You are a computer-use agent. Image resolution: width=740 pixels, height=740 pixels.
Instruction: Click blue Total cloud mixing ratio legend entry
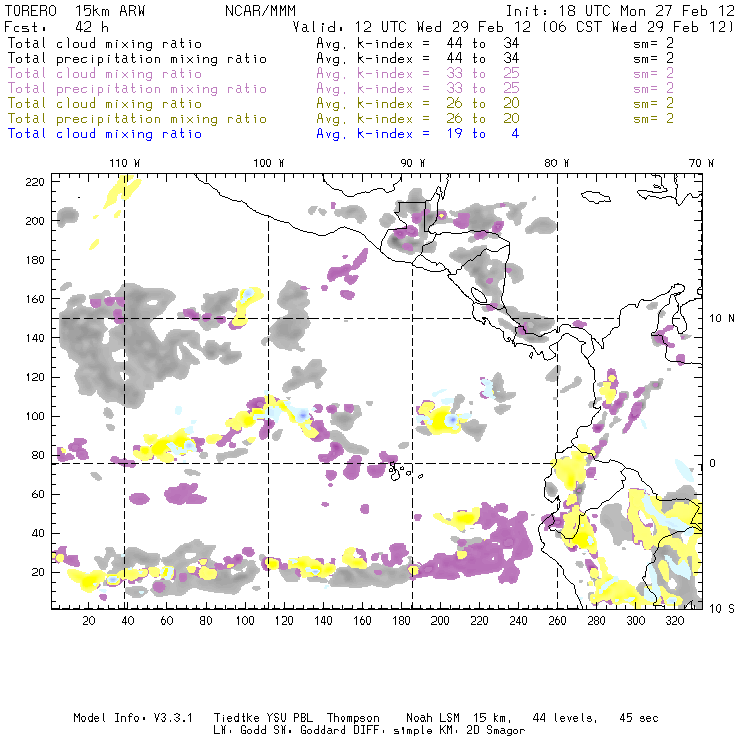104,134
